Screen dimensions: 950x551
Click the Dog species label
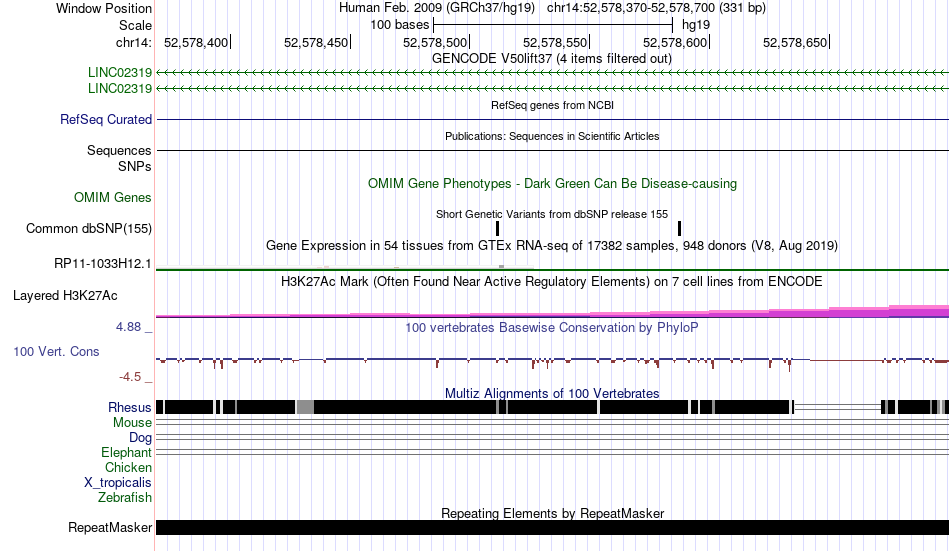(140, 438)
